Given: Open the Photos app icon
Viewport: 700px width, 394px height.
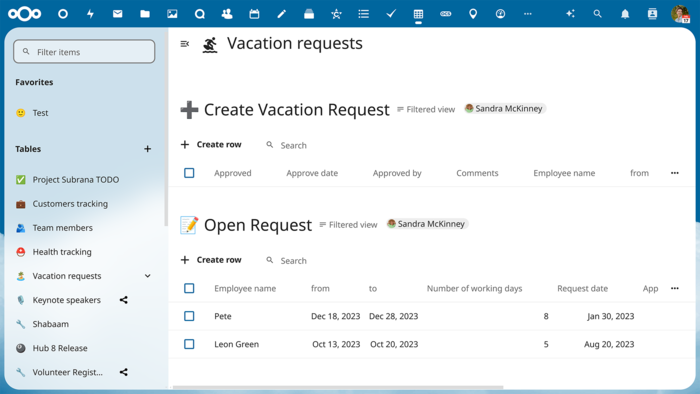Looking at the screenshot, I should click(x=172, y=14).
